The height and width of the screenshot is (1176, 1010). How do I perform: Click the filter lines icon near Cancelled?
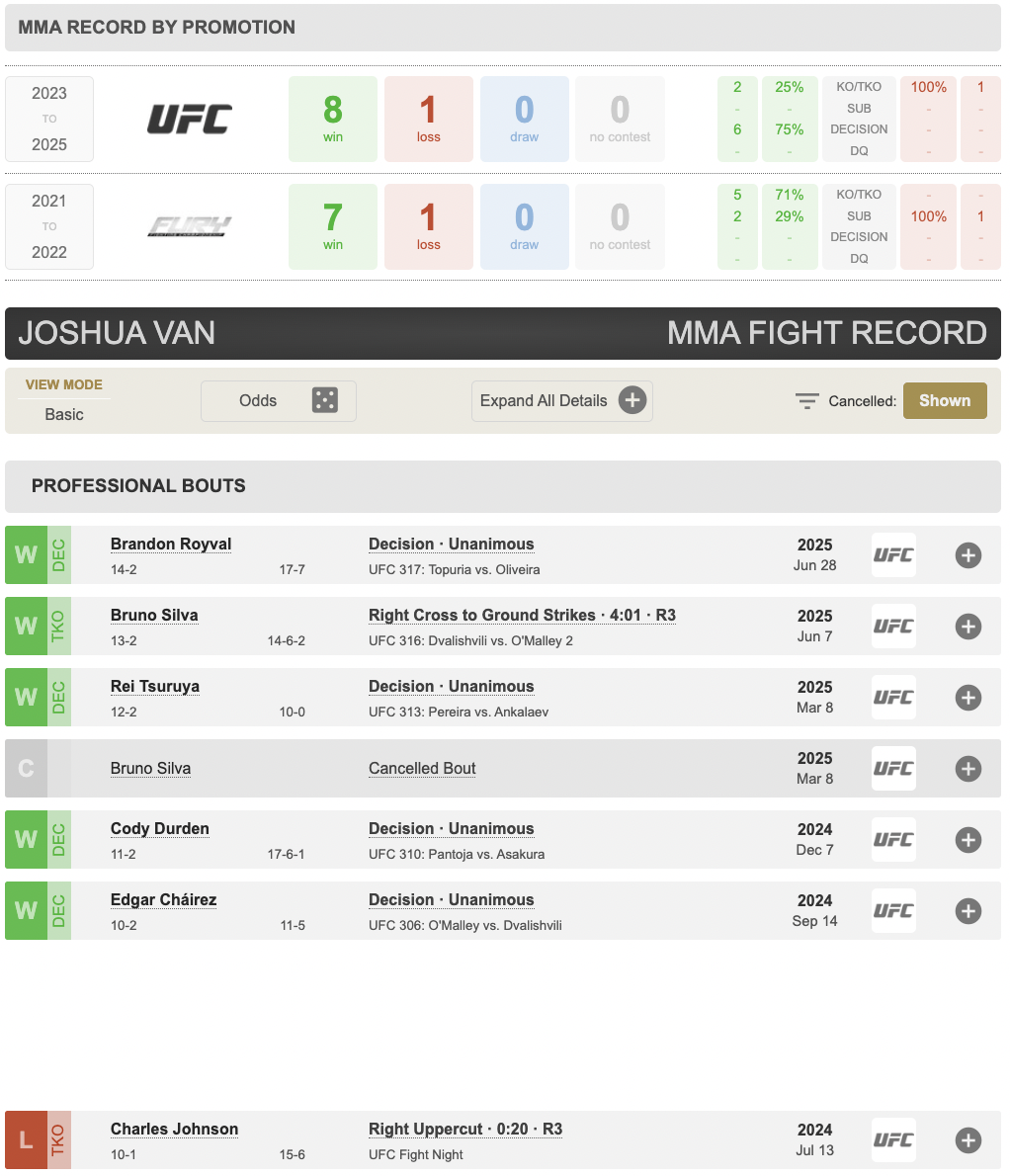tap(806, 401)
